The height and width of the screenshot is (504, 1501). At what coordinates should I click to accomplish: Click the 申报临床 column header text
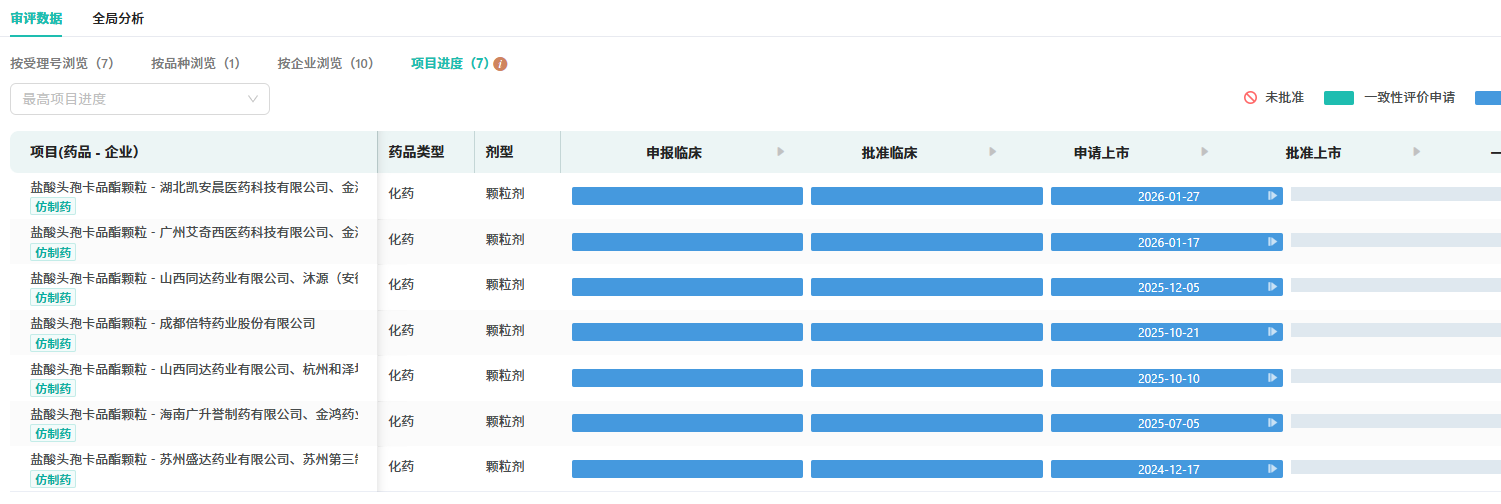click(x=674, y=153)
